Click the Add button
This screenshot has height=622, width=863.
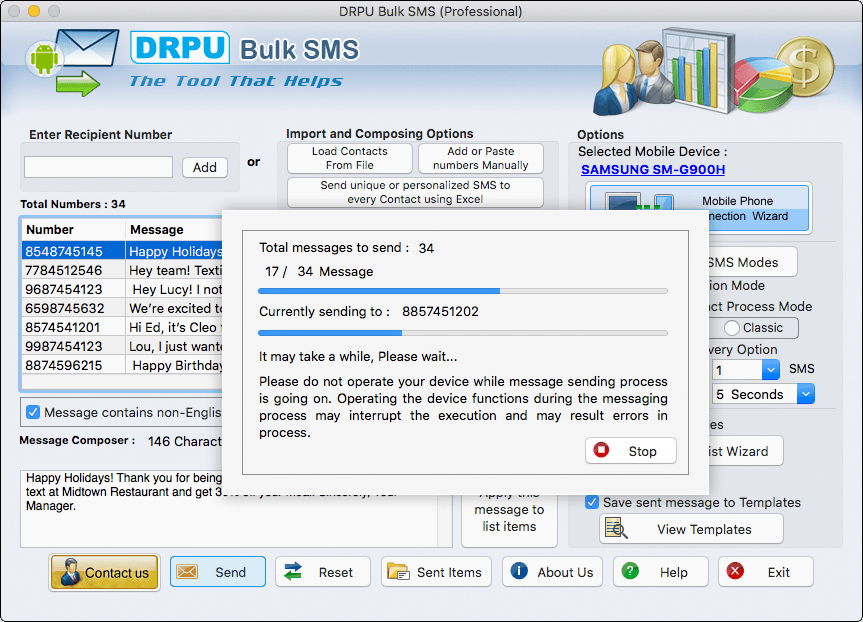tap(205, 167)
